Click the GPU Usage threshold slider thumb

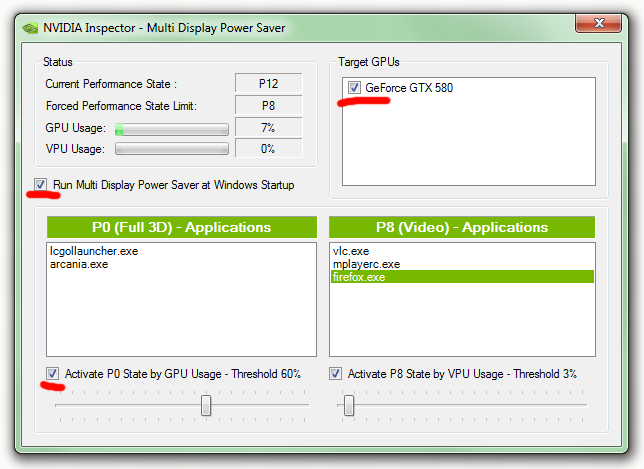click(206, 405)
